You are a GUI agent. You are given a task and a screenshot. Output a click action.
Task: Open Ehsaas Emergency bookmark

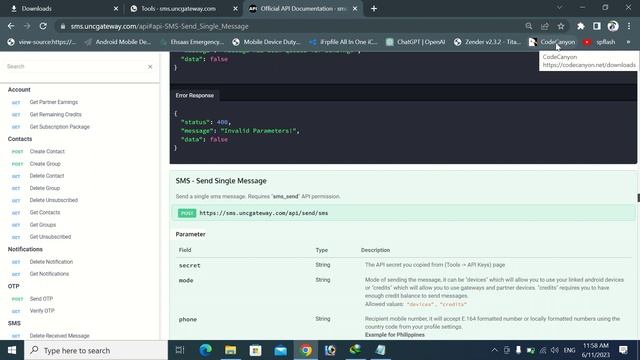192,42
